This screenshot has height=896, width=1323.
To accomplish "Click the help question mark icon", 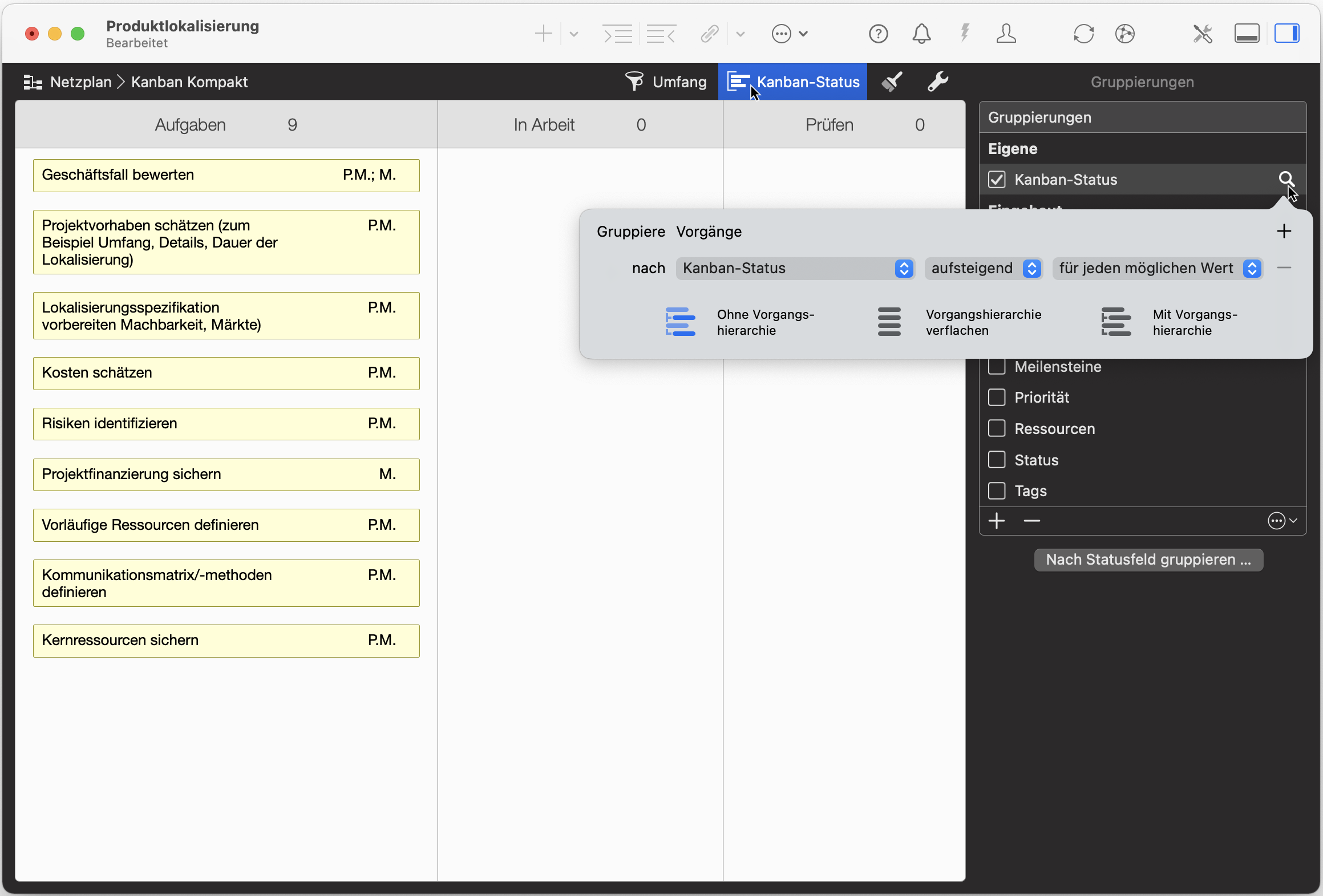I will [878, 34].
